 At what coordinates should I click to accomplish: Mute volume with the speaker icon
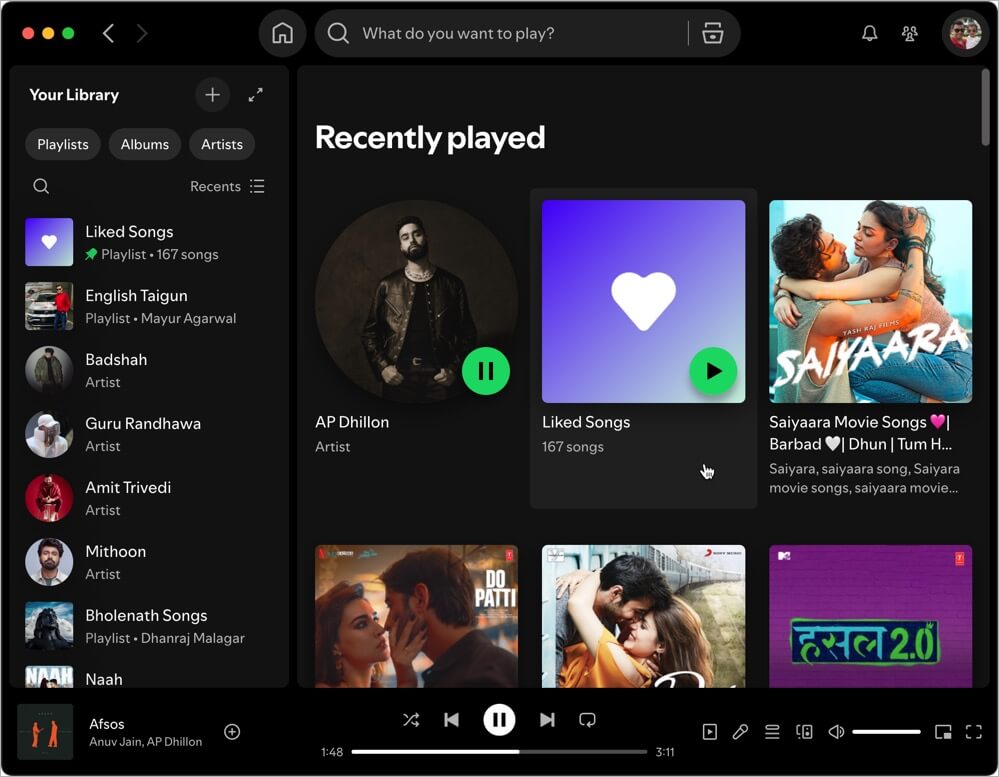pos(836,732)
